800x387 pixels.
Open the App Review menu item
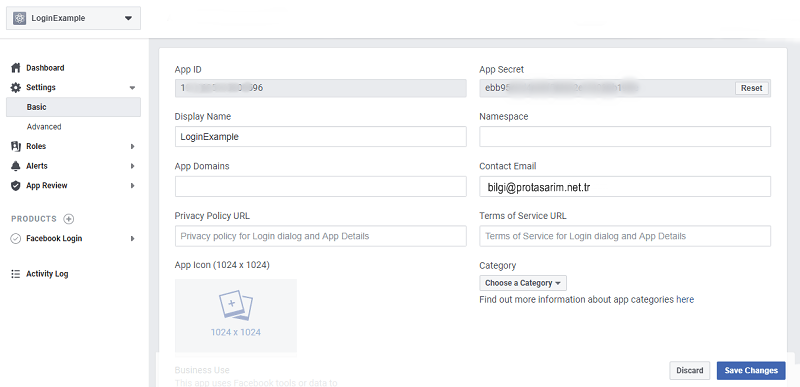pyautogui.click(x=47, y=186)
